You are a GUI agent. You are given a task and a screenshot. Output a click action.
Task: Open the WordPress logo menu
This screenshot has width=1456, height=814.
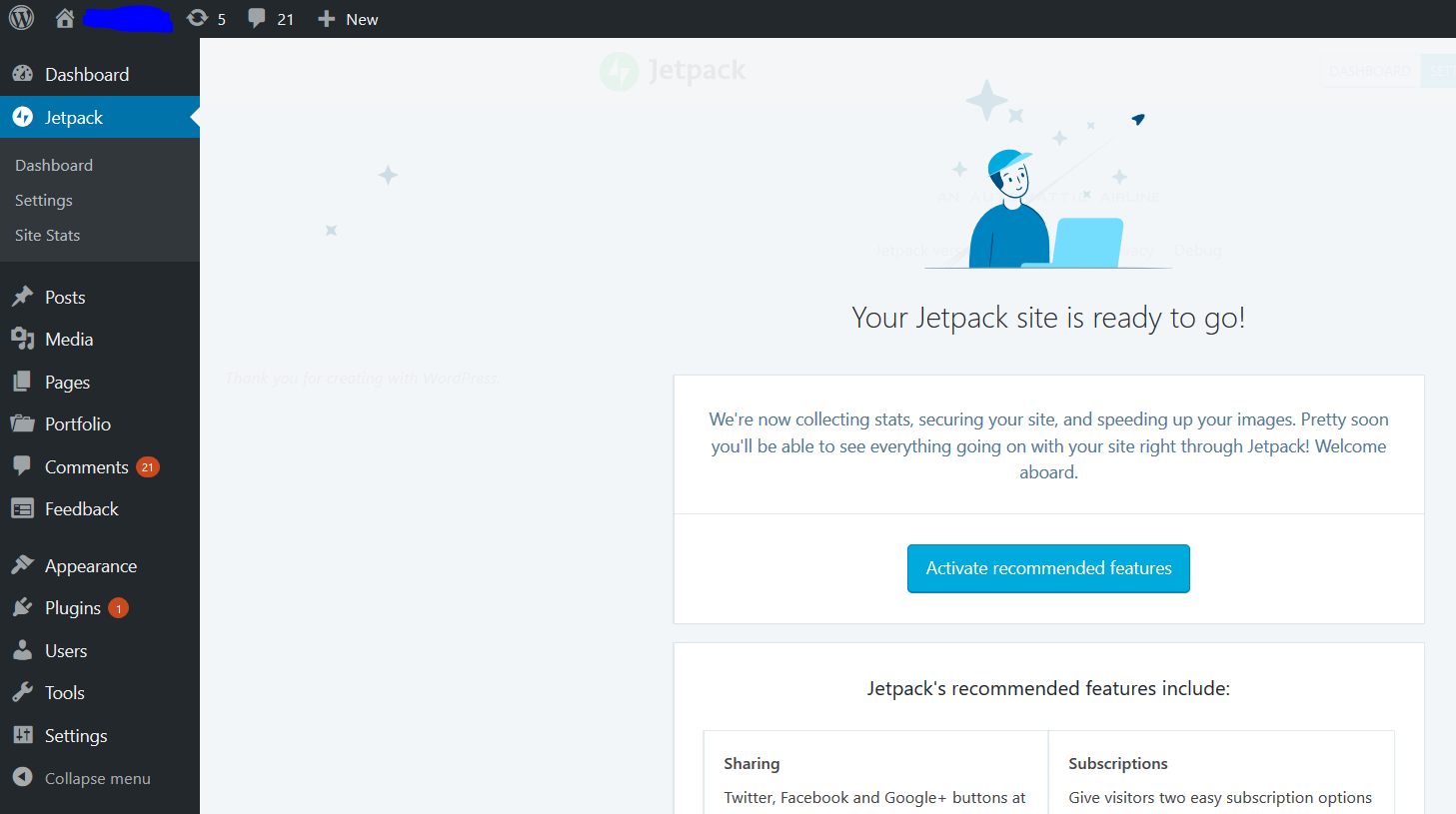click(x=21, y=18)
